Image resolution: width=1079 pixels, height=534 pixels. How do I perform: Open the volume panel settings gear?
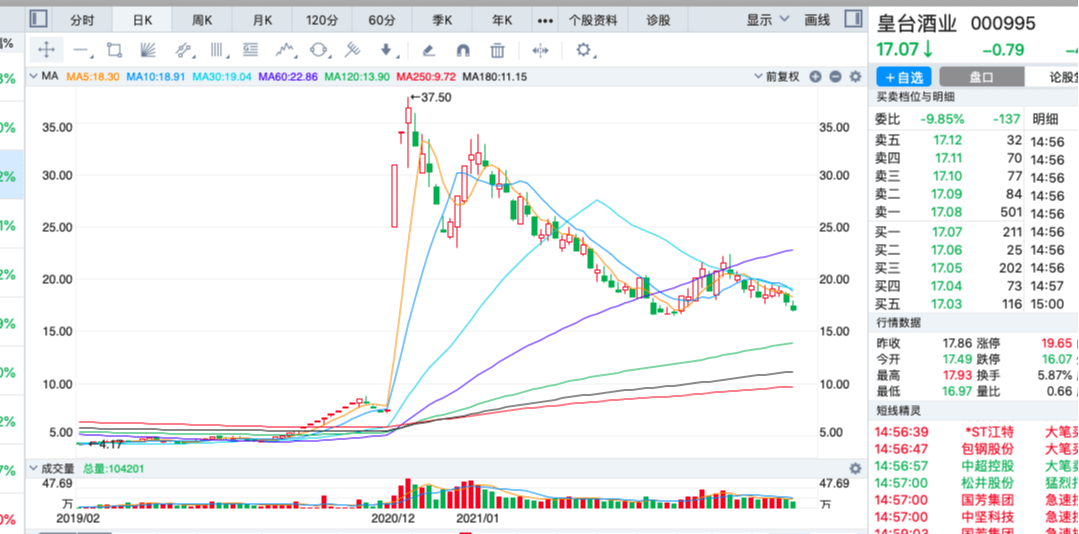click(x=855, y=469)
